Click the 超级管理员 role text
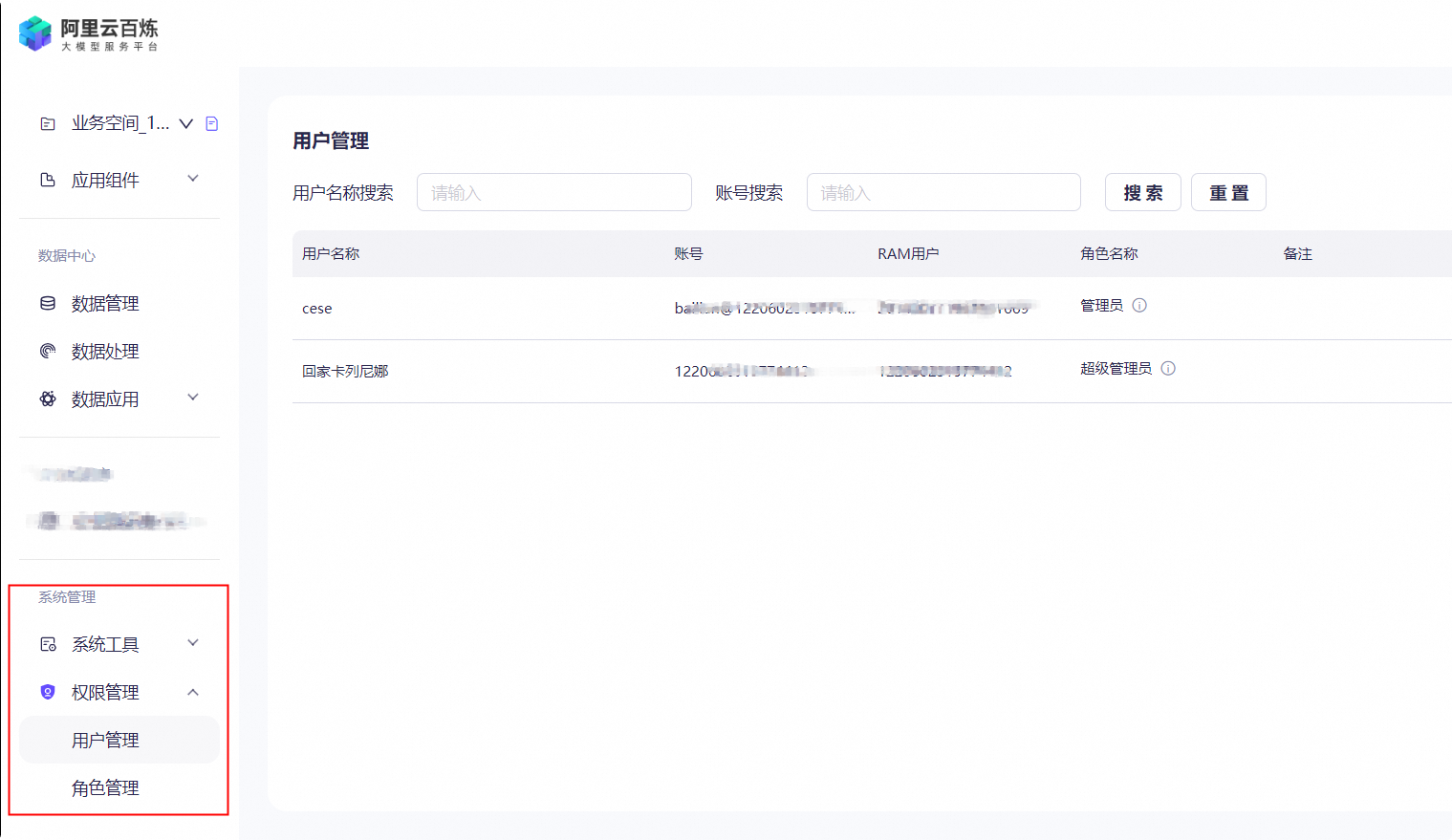The height and width of the screenshot is (840, 1452). 1116,368
